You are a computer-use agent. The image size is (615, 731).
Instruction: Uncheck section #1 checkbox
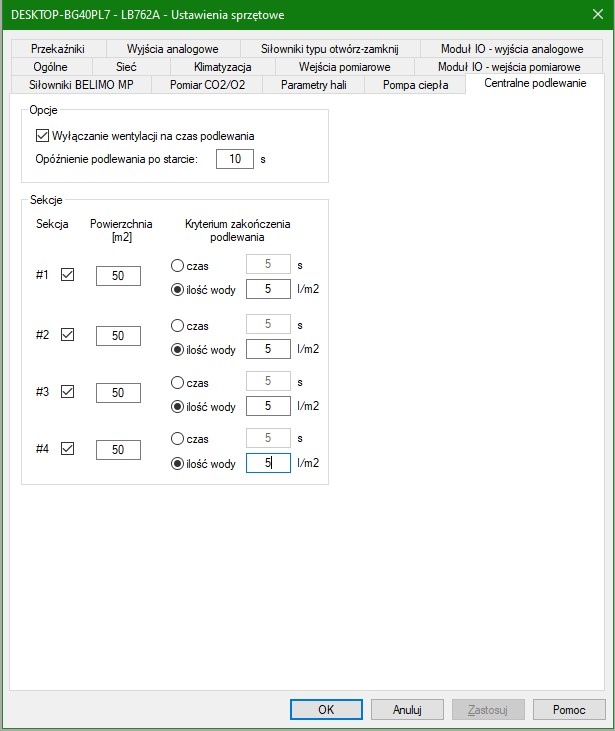[x=68, y=275]
